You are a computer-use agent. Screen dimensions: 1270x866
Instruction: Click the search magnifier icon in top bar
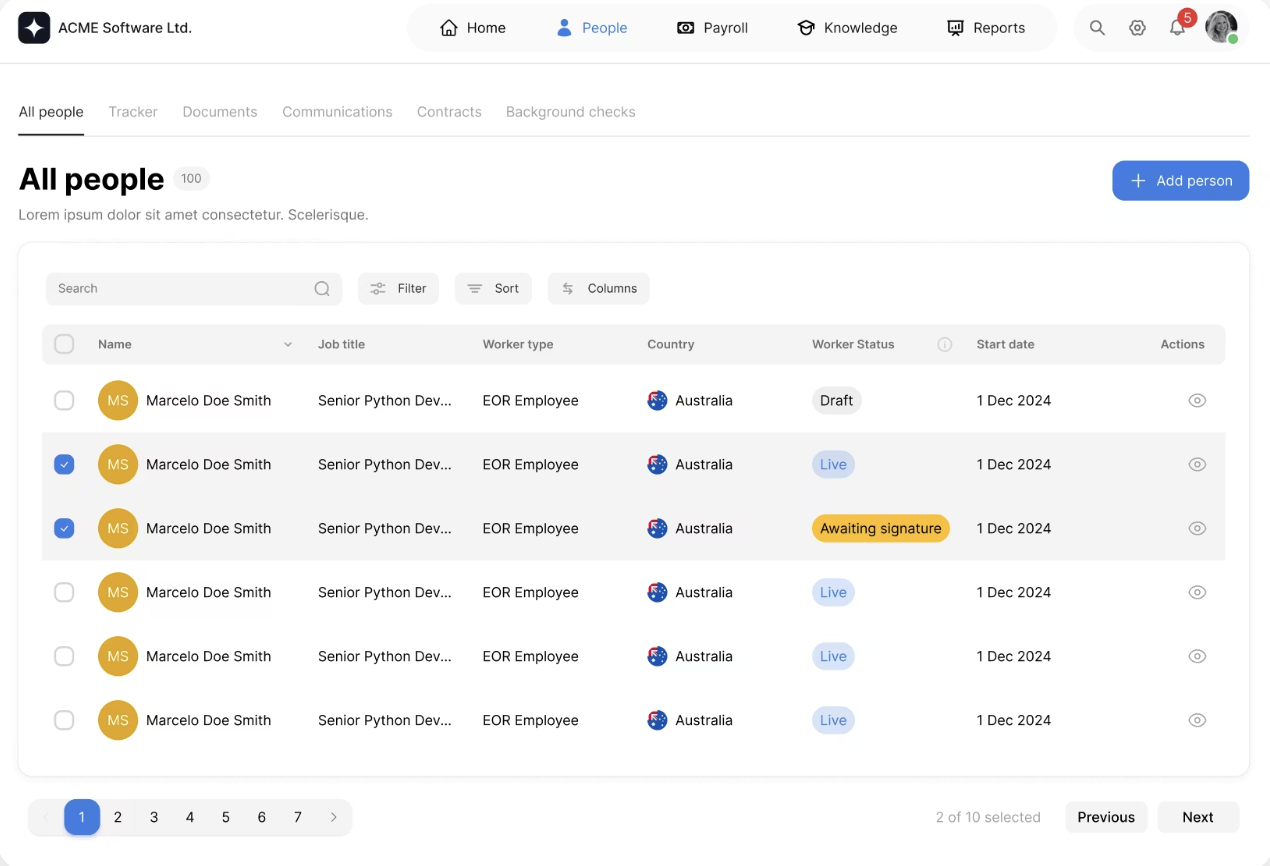pos(1097,28)
